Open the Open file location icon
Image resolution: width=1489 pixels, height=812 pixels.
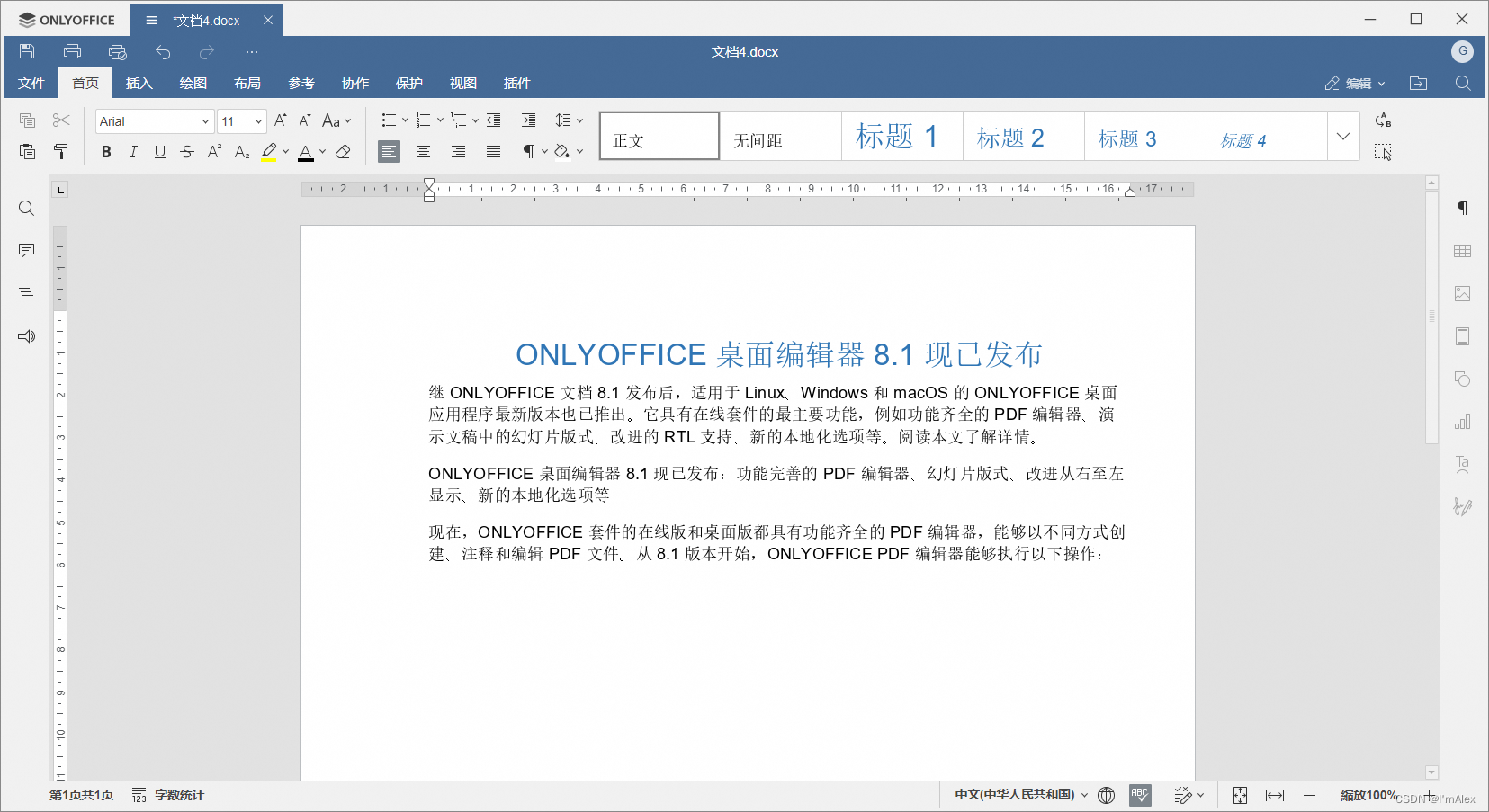1419,83
